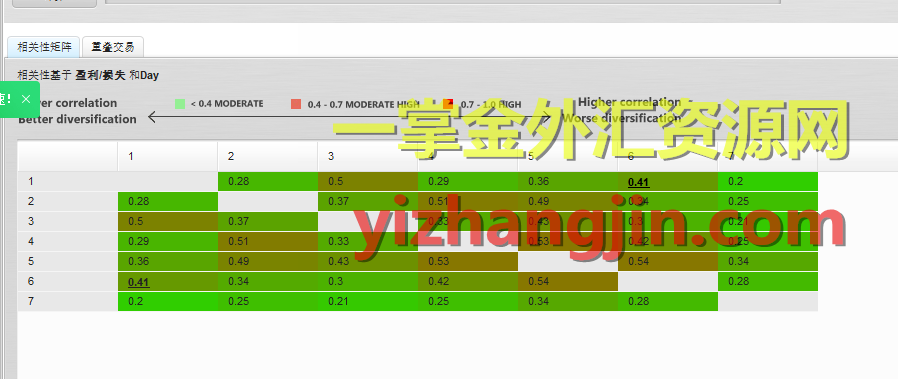Click the 0.37 cell in row 3
Image resolution: width=898 pixels, height=379 pixels.
[x=267, y=221]
